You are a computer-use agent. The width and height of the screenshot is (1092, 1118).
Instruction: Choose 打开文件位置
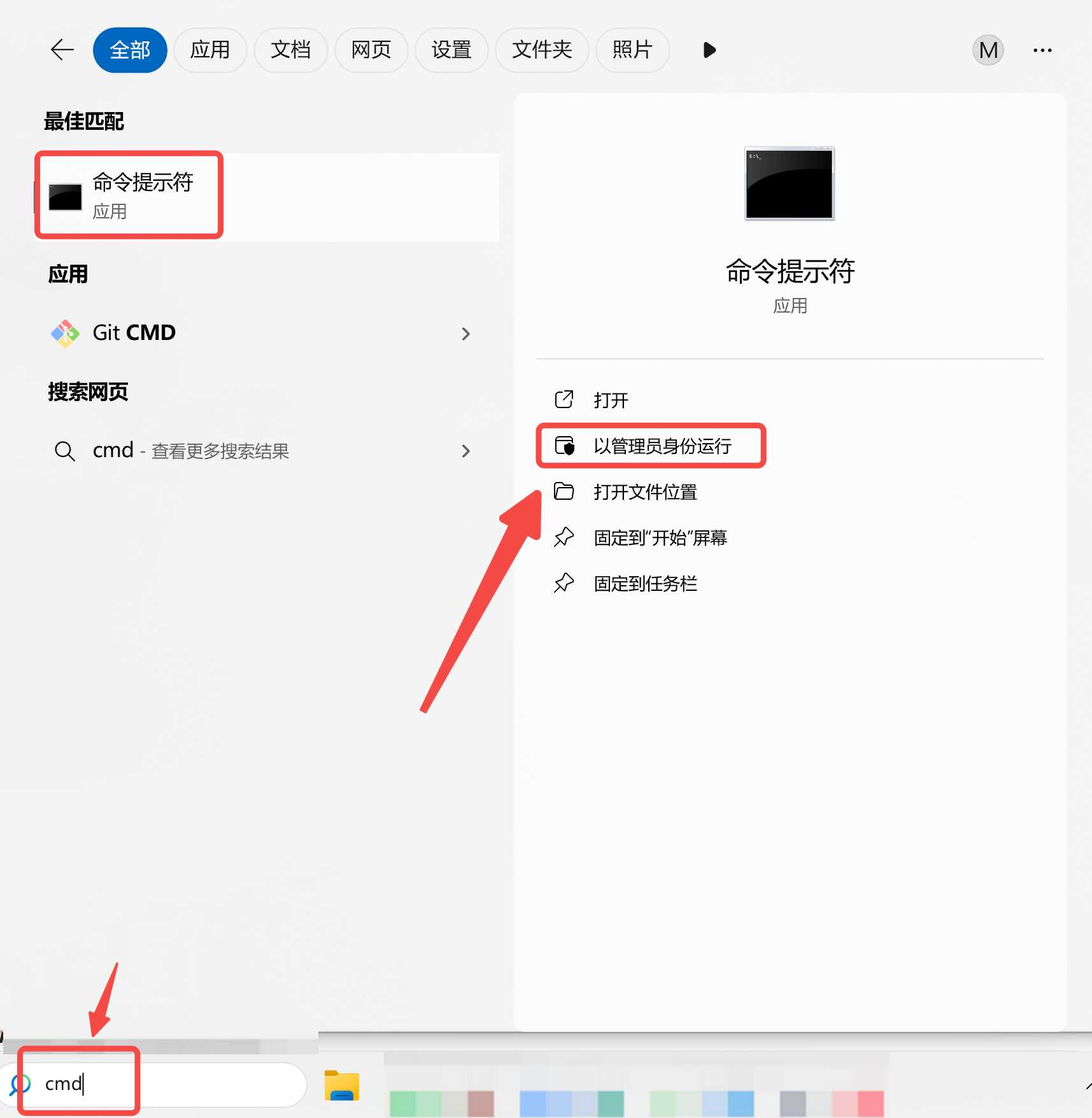click(x=790, y=492)
